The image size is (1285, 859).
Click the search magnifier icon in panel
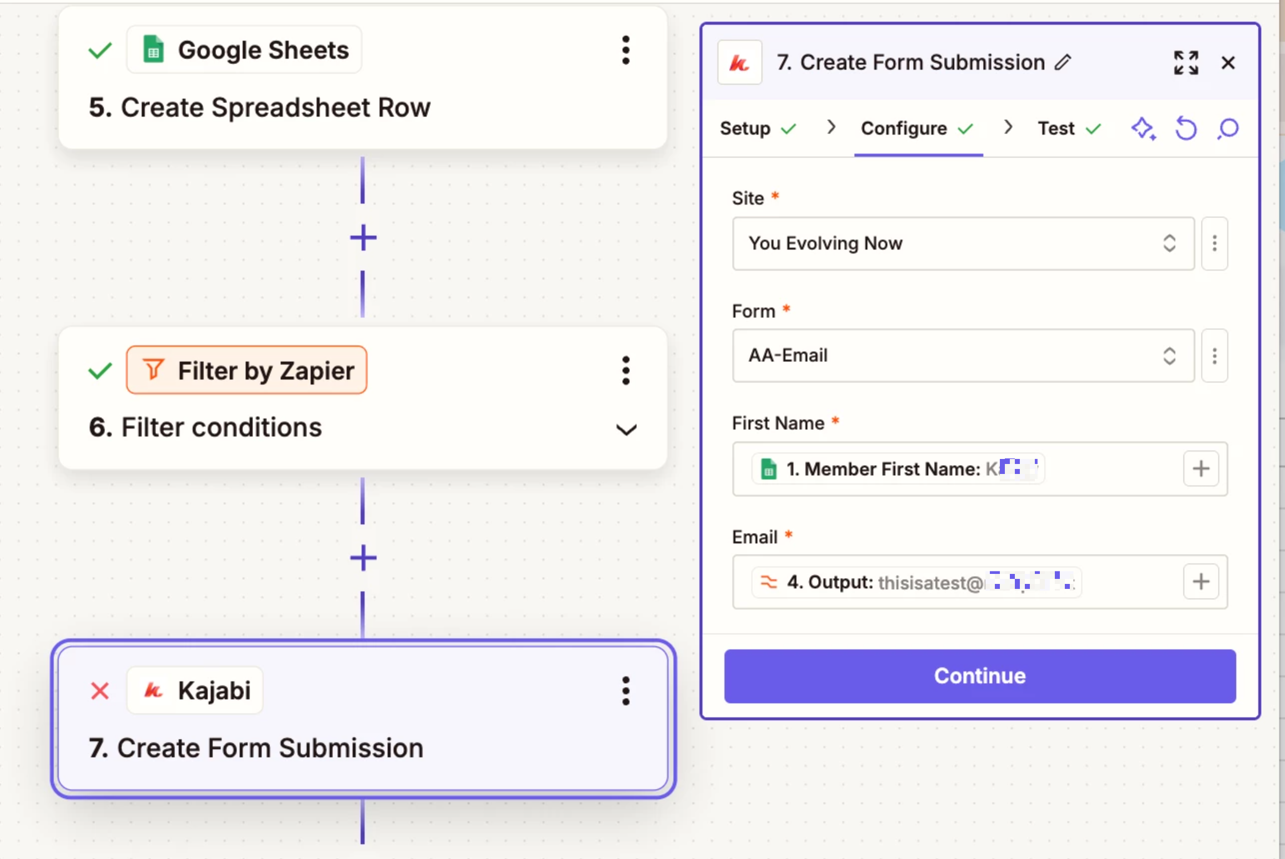coord(1228,128)
